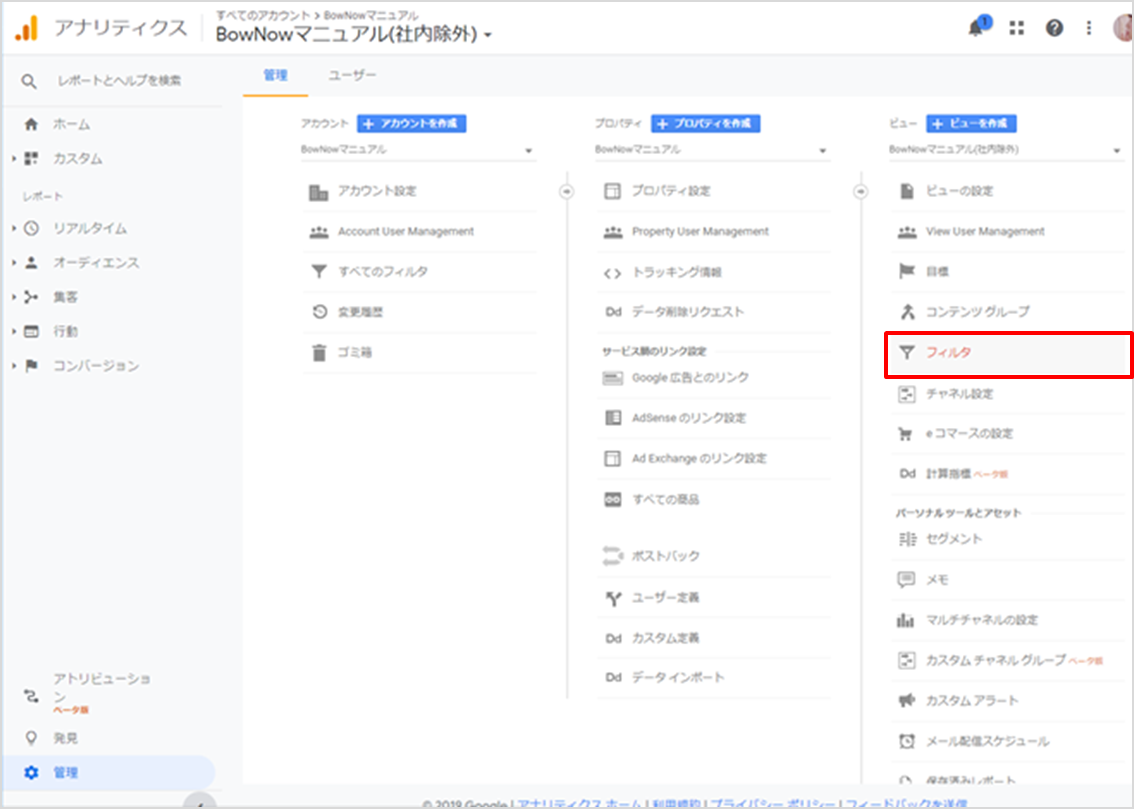Expand the カスタム sidebar section

coord(14,158)
